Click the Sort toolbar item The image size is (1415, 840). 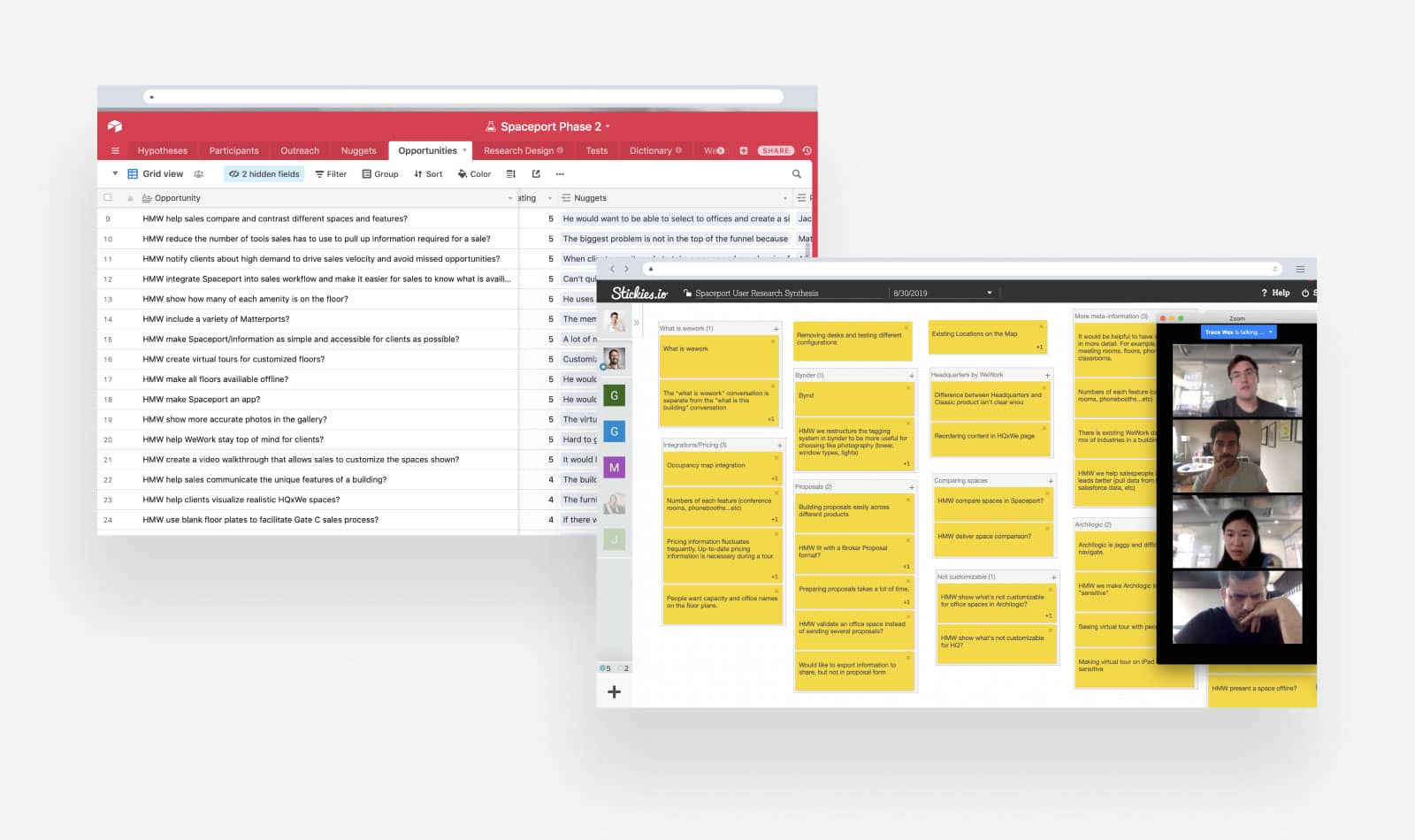pos(428,174)
